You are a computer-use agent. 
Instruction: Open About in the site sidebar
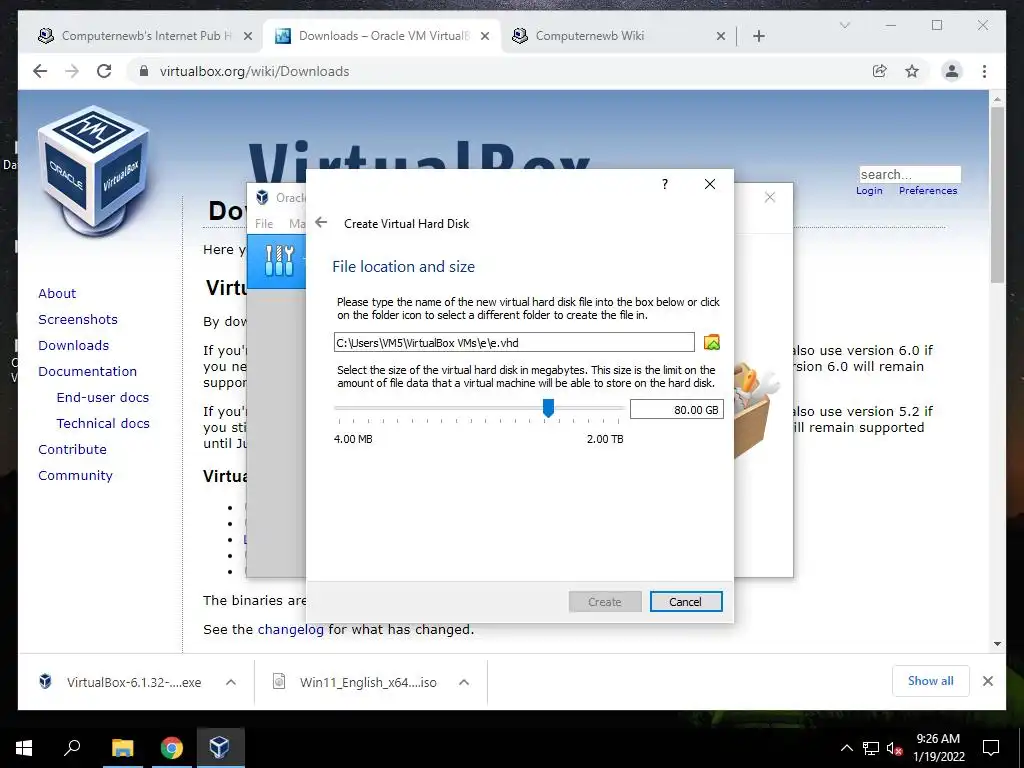tap(57, 293)
